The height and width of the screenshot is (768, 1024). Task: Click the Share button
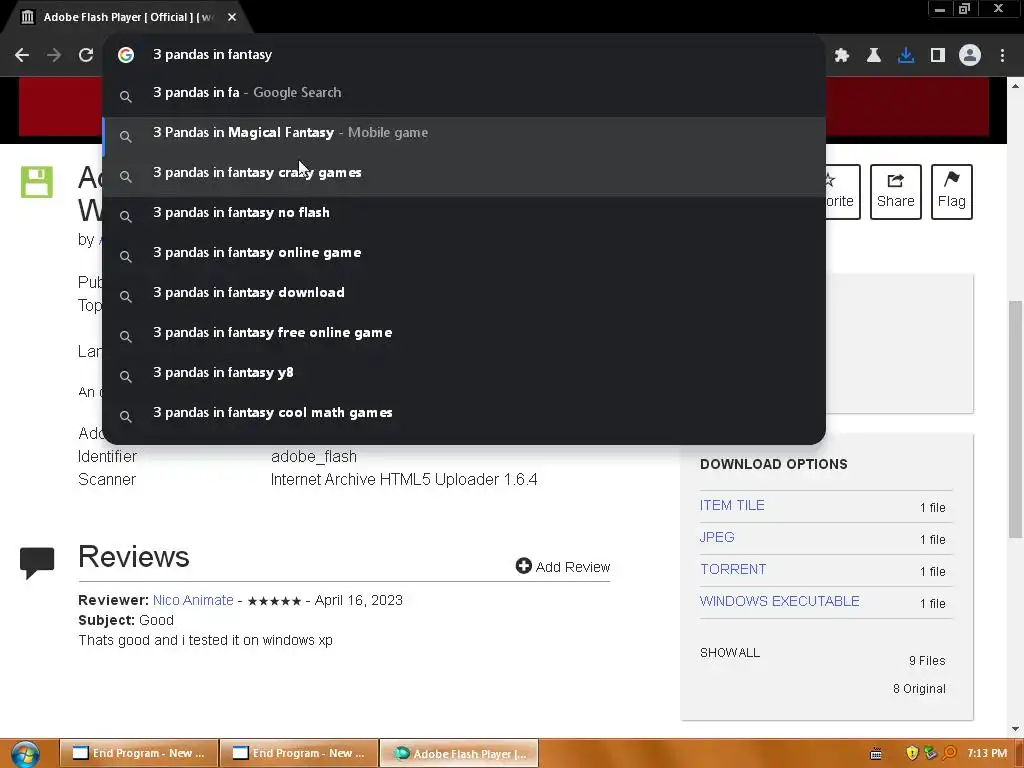click(x=895, y=191)
